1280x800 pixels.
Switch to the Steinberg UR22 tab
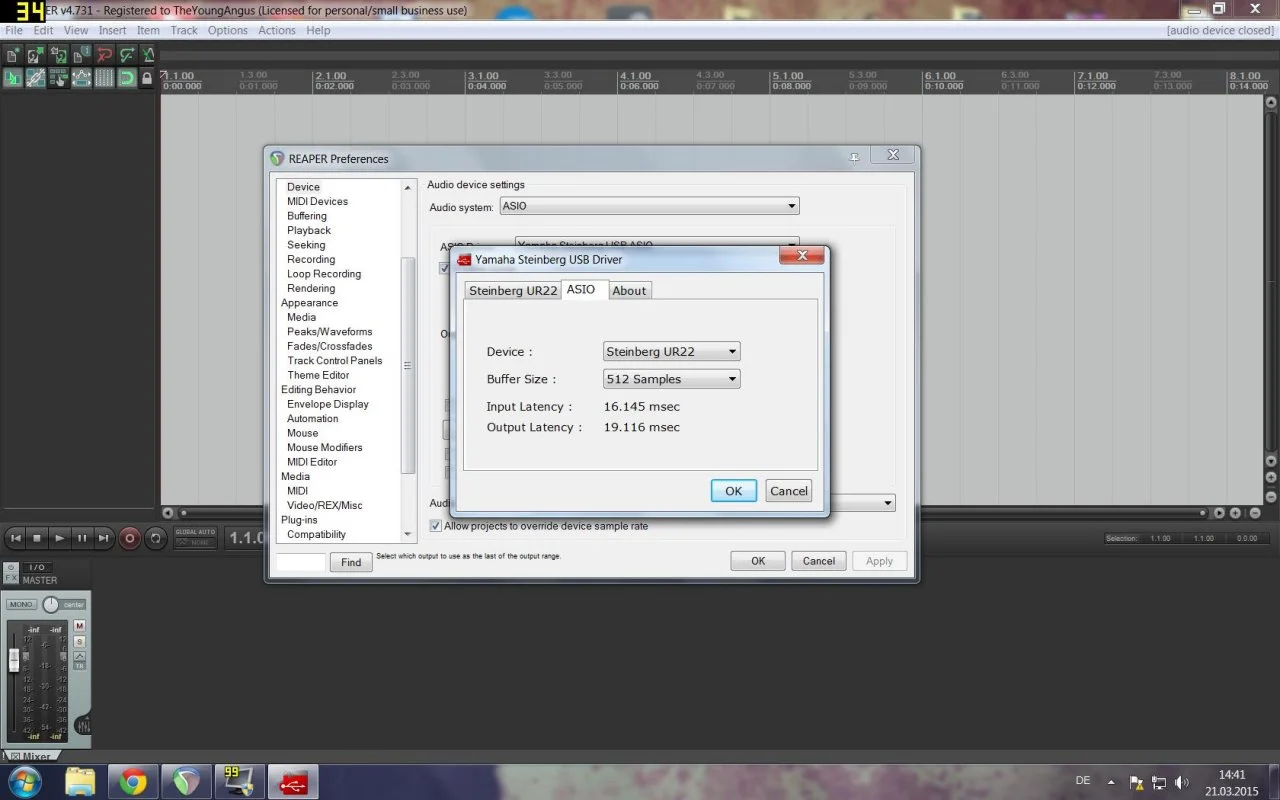coord(513,290)
